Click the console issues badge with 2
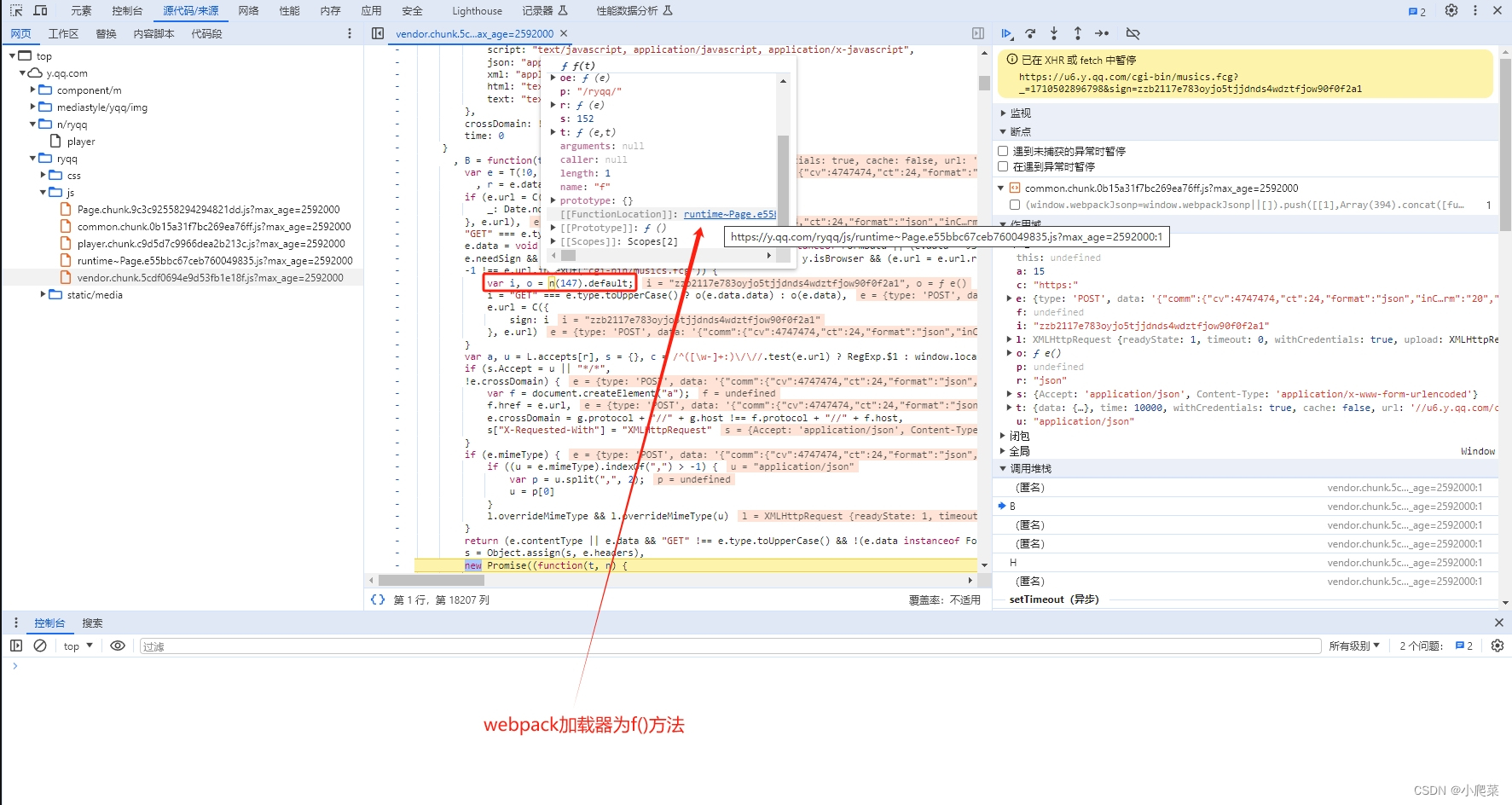The height and width of the screenshot is (805, 1512). pos(1463,646)
